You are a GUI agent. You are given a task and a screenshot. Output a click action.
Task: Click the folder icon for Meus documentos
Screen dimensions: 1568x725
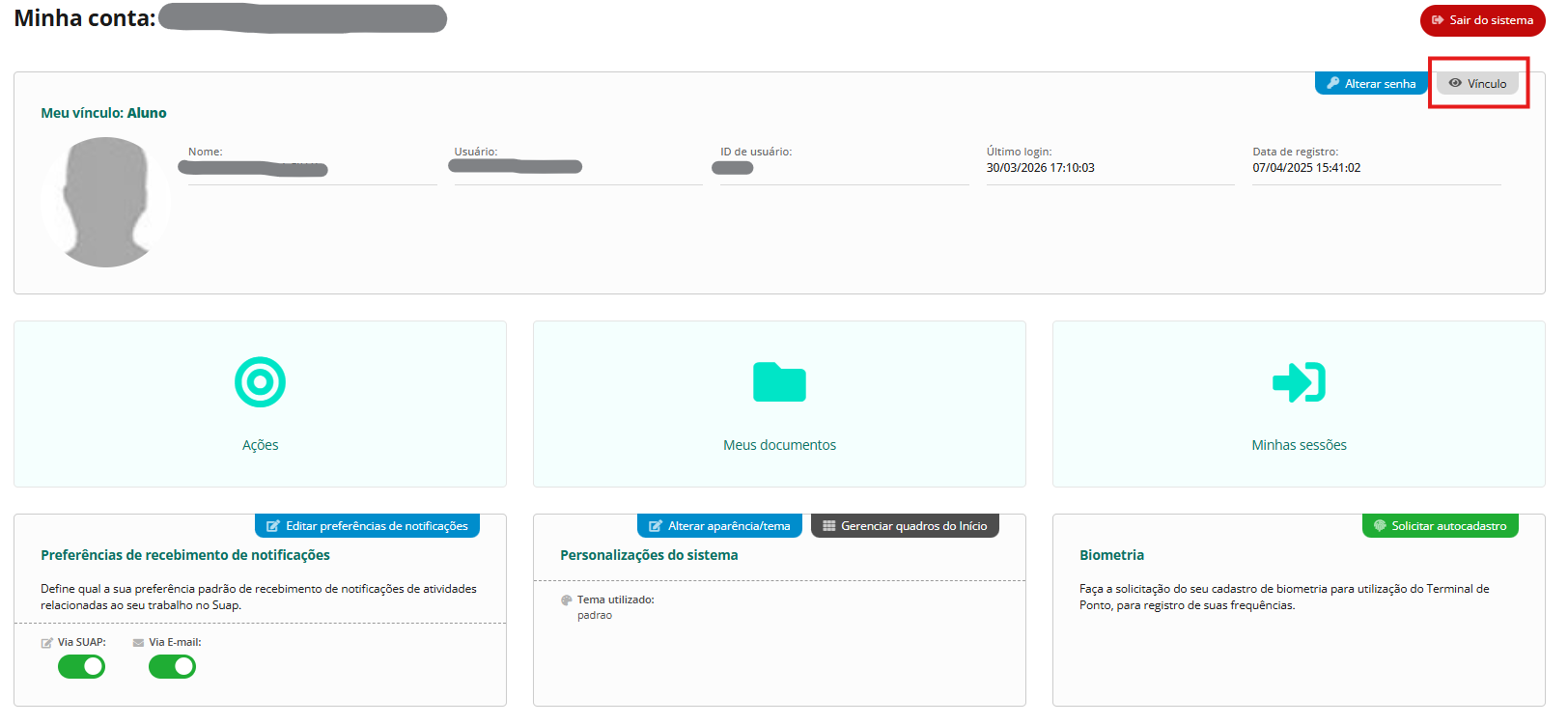coord(779,382)
